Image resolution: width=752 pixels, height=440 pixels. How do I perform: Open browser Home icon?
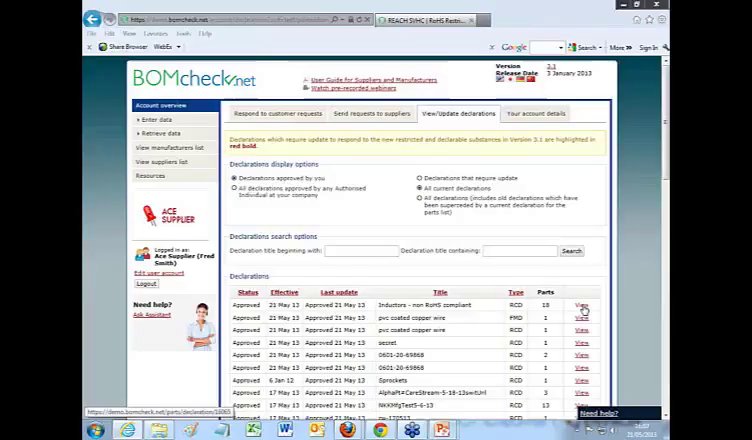tap(637, 20)
